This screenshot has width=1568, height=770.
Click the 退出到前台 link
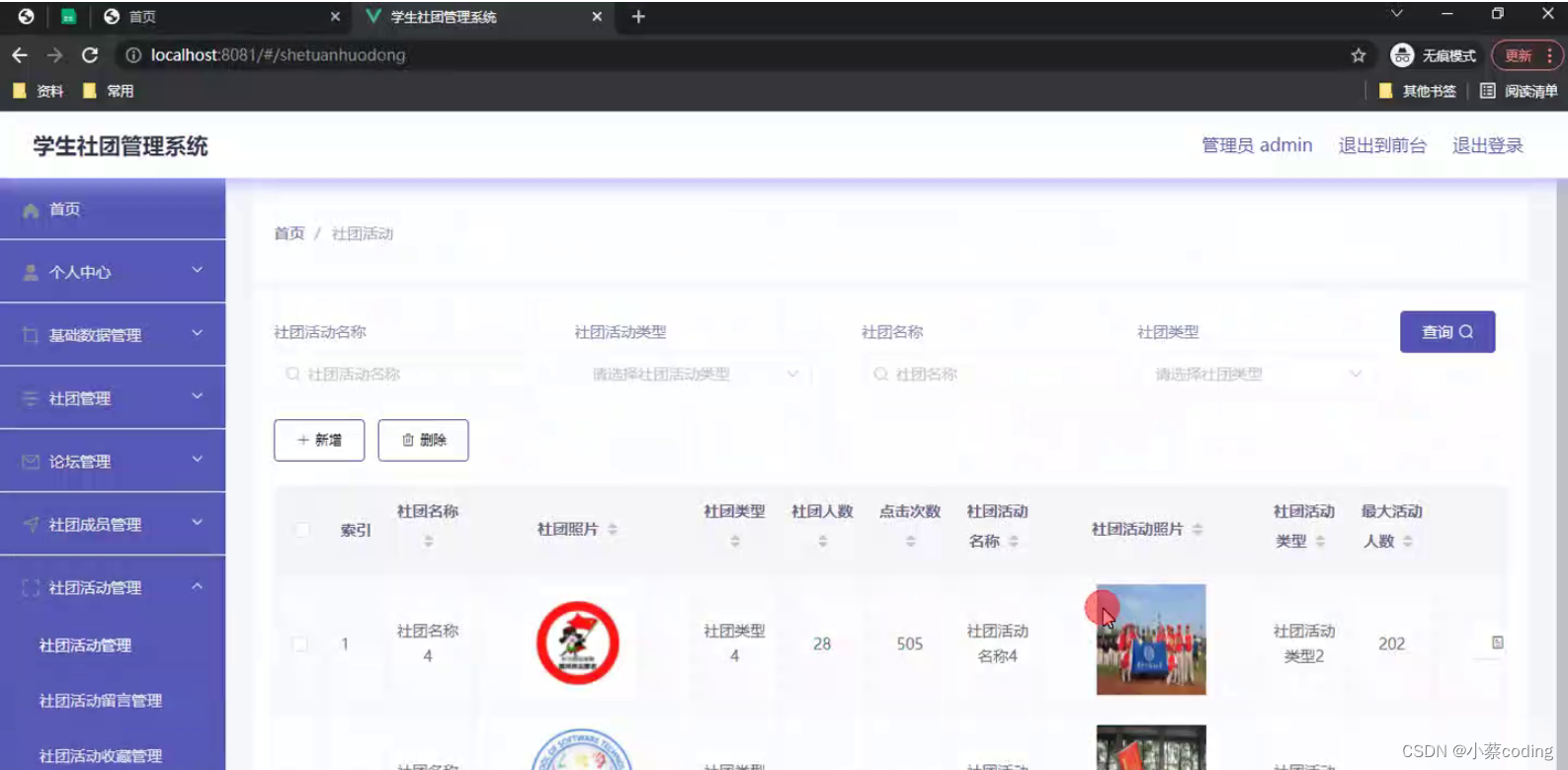[x=1382, y=145]
